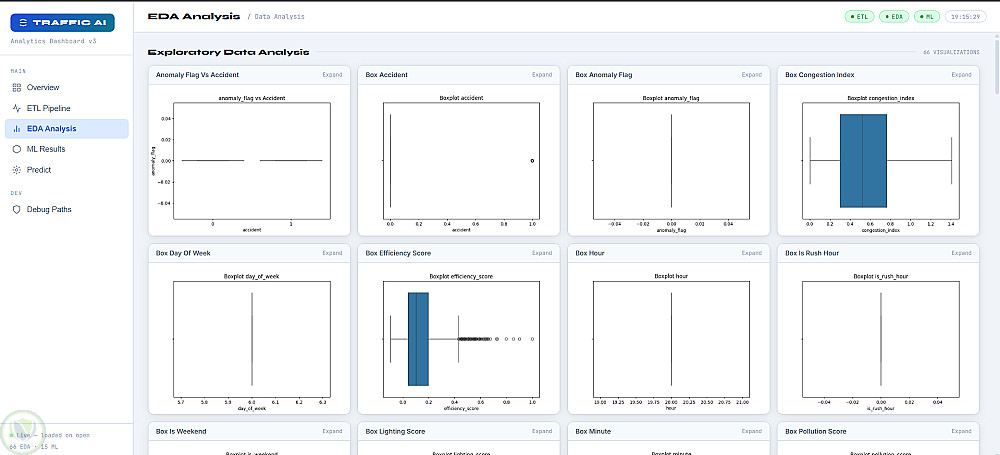Open the Predict menu item
Image resolution: width=1000 pixels, height=455 pixels.
tap(66, 170)
